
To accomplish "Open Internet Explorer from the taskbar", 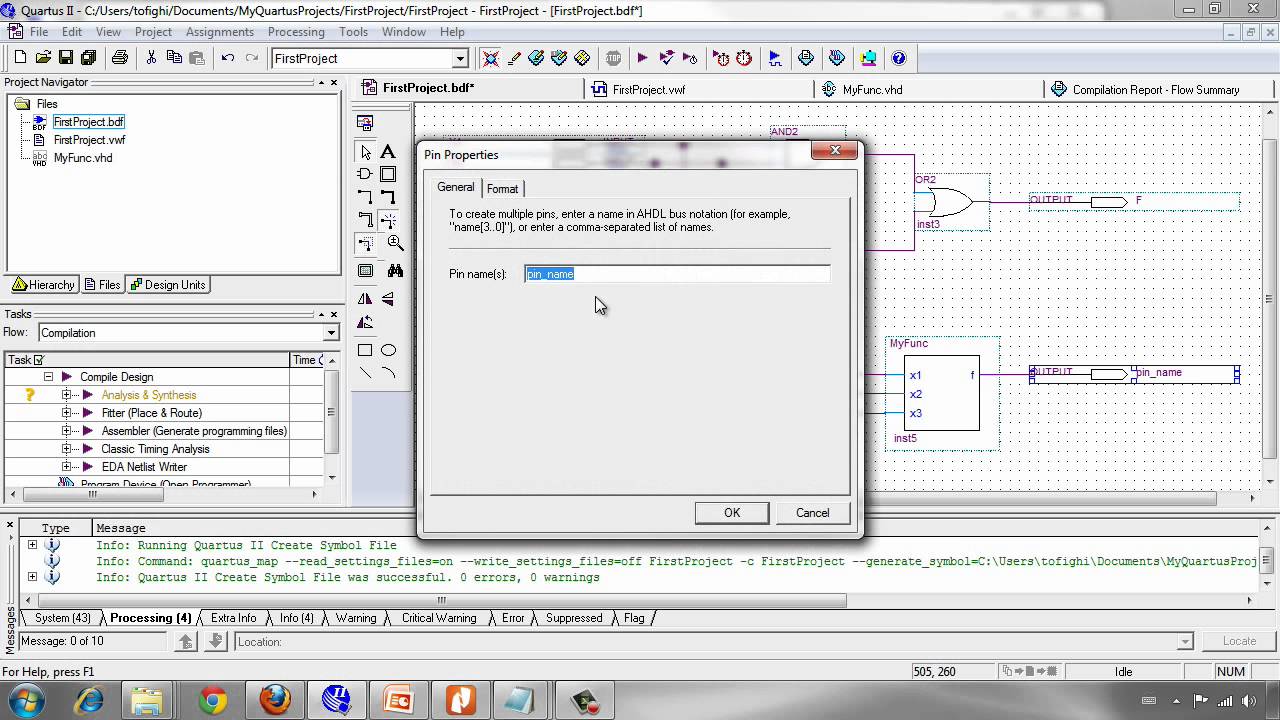I will pos(89,700).
